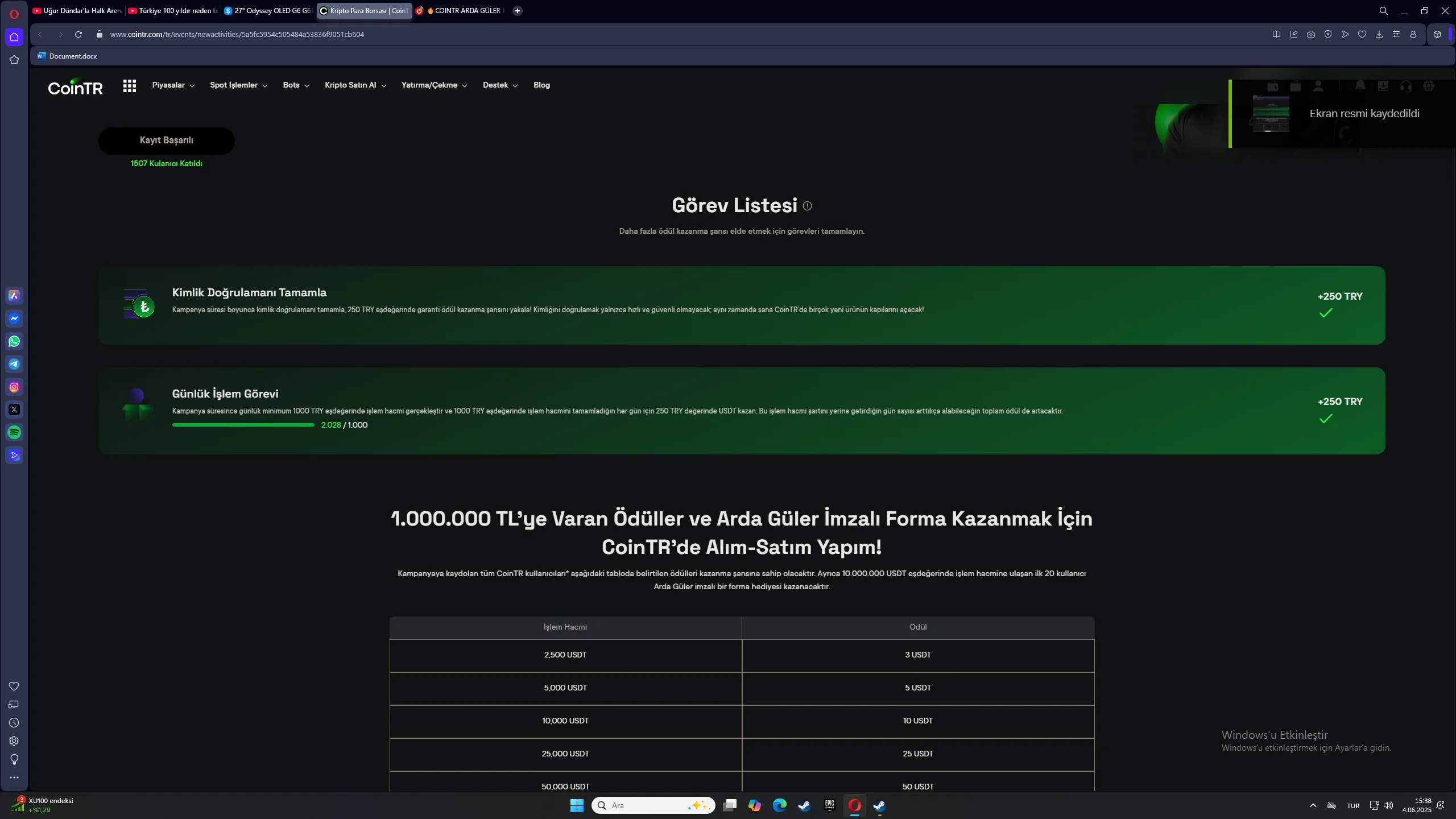1456x819 pixels.
Task: Click the CoinTR apps grid icon
Action: 130,85
